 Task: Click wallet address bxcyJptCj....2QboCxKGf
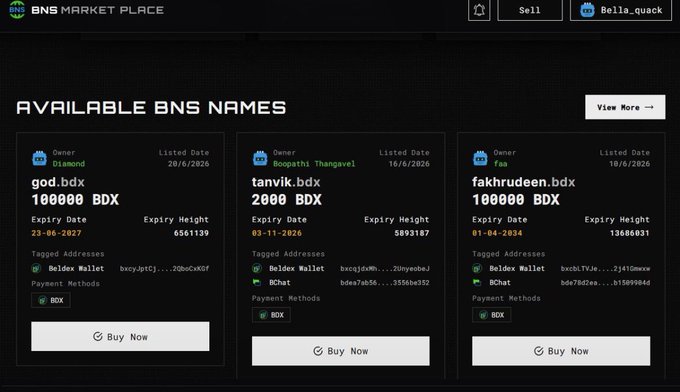164,268
